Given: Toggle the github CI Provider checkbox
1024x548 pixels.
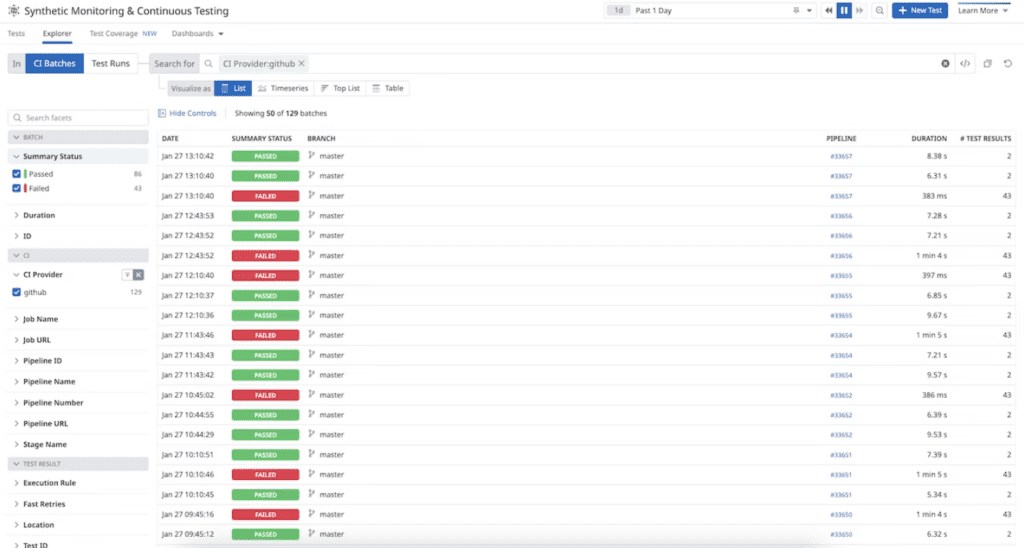Looking at the screenshot, I should pyautogui.click(x=17, y=292).
